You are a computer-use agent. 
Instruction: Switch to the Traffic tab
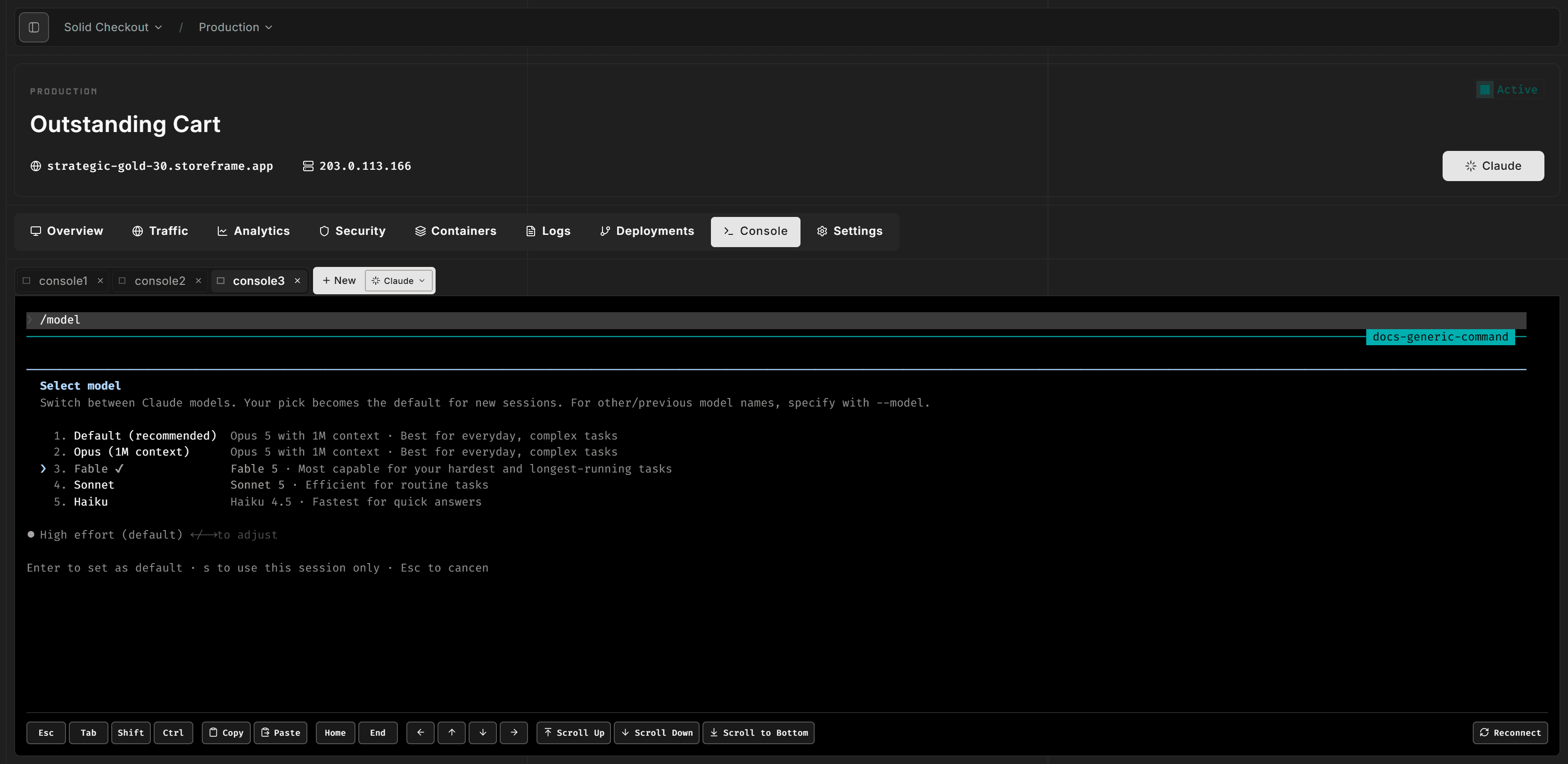(160, 232)
